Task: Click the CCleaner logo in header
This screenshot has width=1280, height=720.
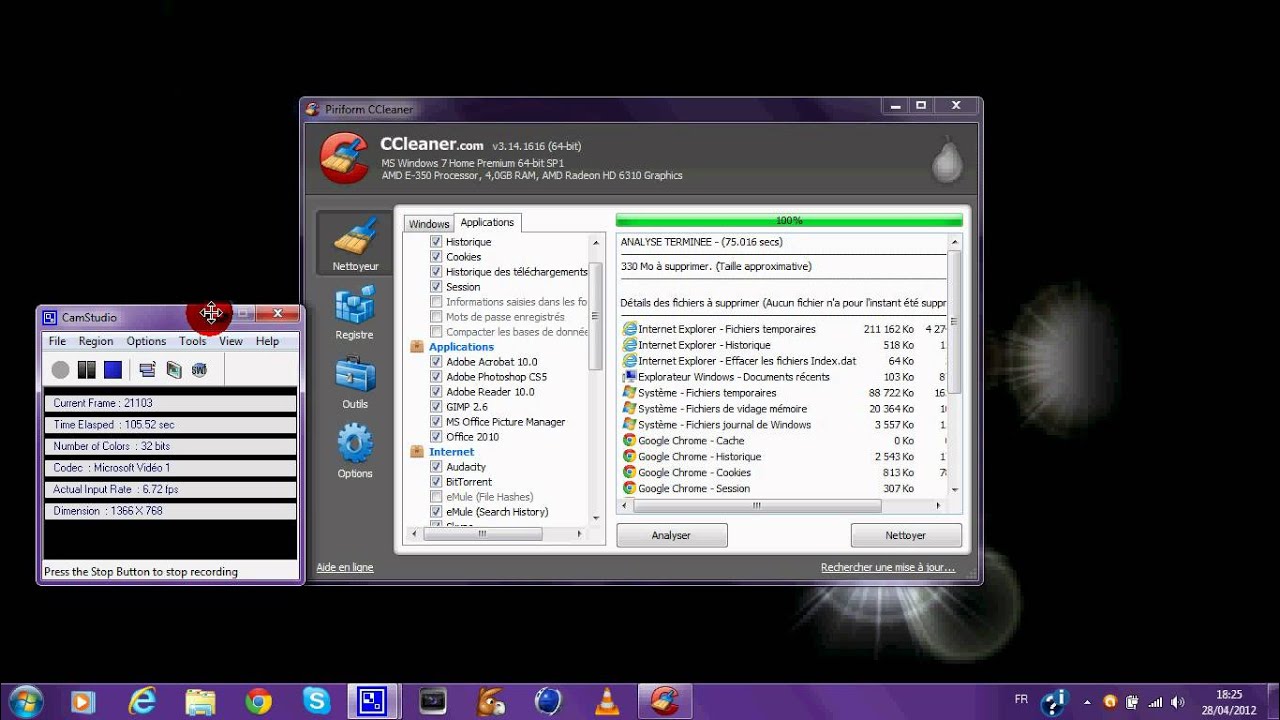Action: (x=344, y=159)
